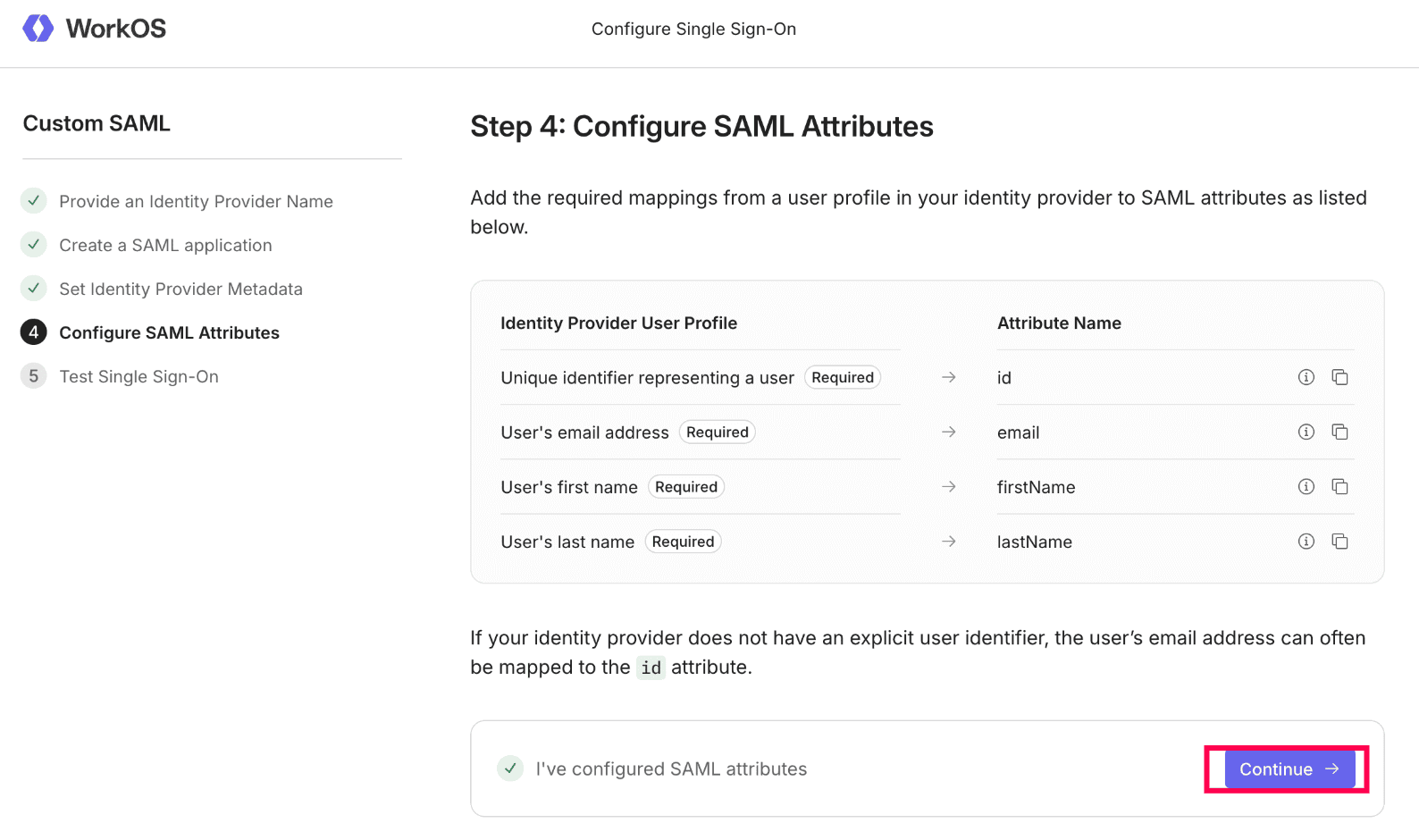Toggle the "I've configured SAML attributes" checkbox
Viewport: 1419px width, 840px height.
[510, 769]
